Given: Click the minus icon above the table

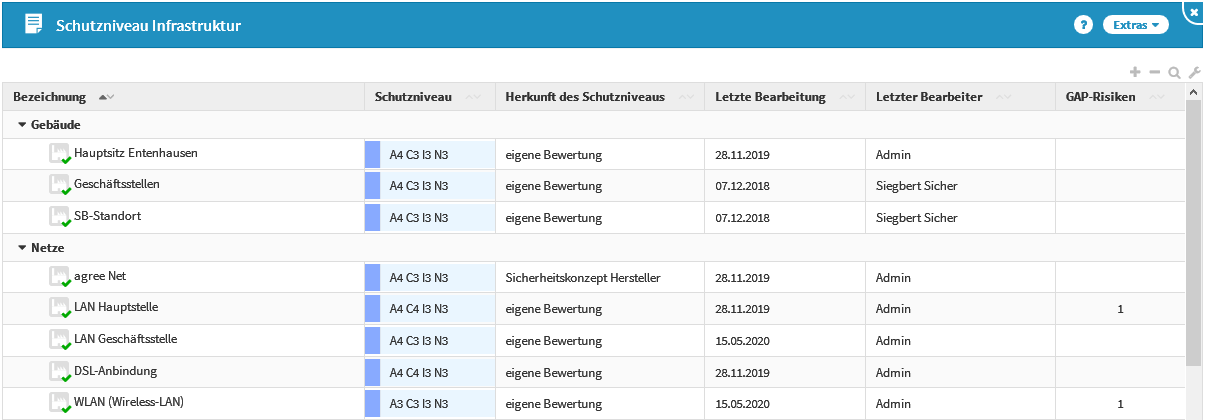Looking at the screenshot, I should [x=1155, y=72].
